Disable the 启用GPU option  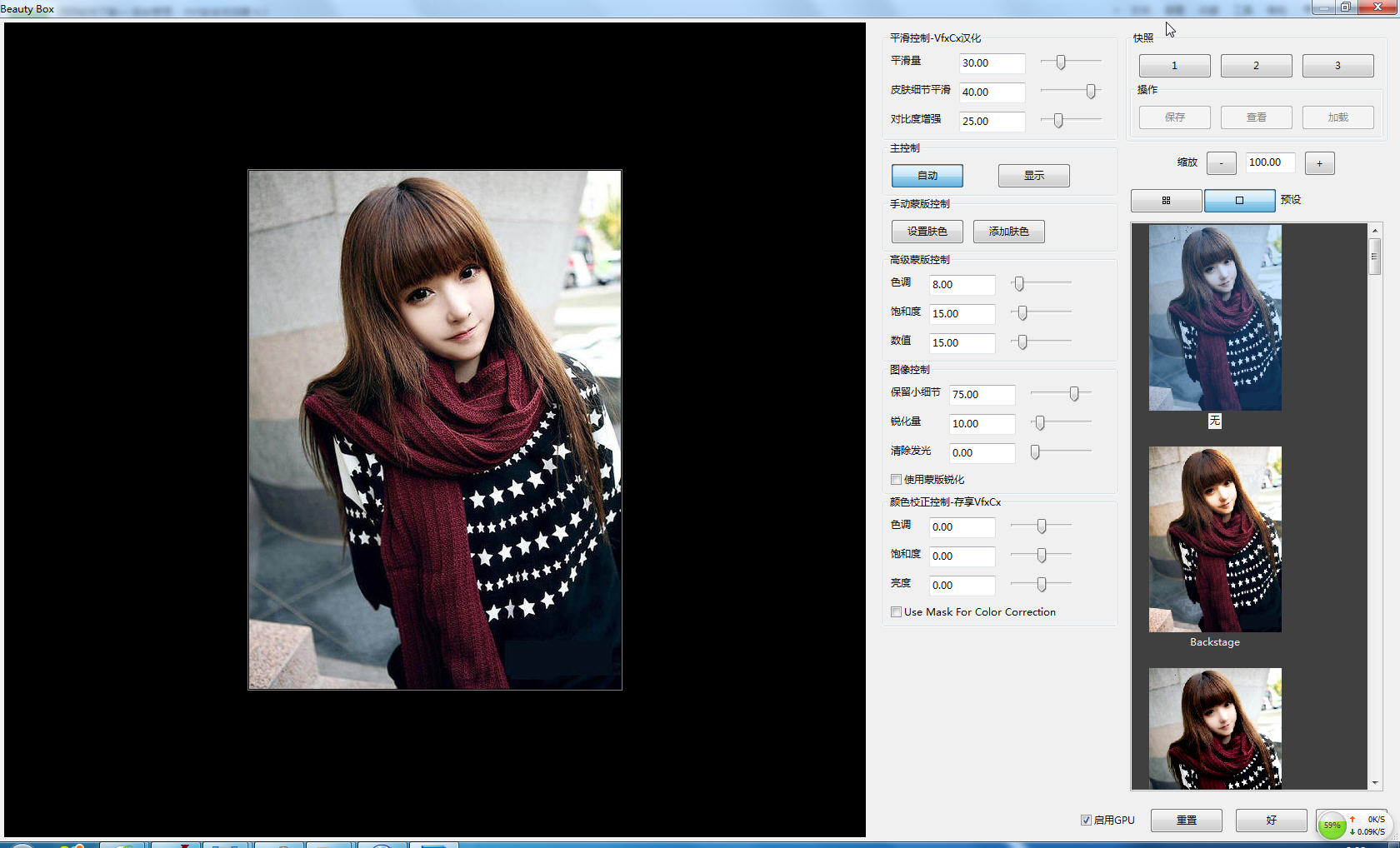(1087, 820)
